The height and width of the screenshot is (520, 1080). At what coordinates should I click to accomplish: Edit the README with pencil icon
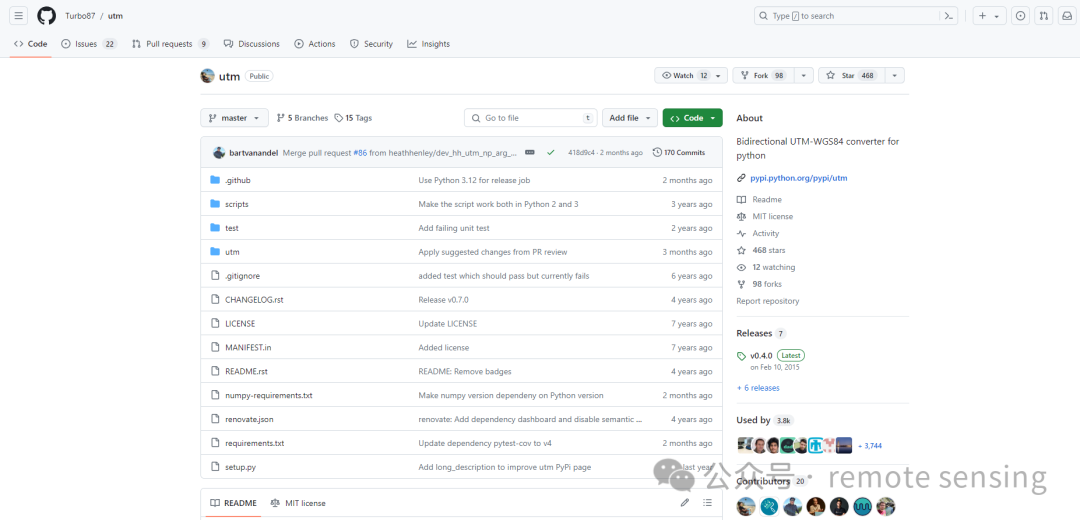(x=685, y=503)
